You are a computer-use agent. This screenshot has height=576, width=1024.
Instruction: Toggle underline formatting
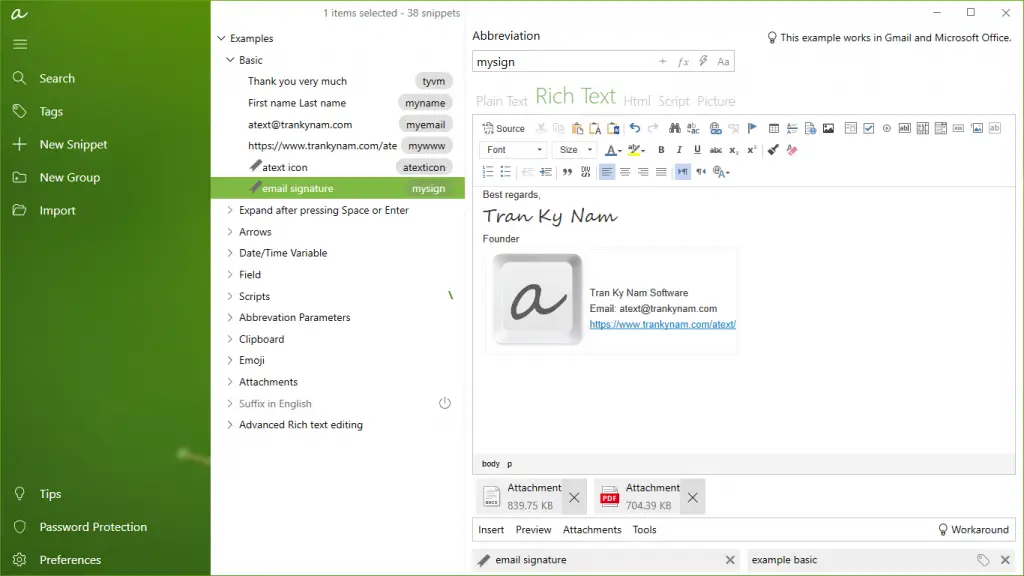click(x=697, y=150)
